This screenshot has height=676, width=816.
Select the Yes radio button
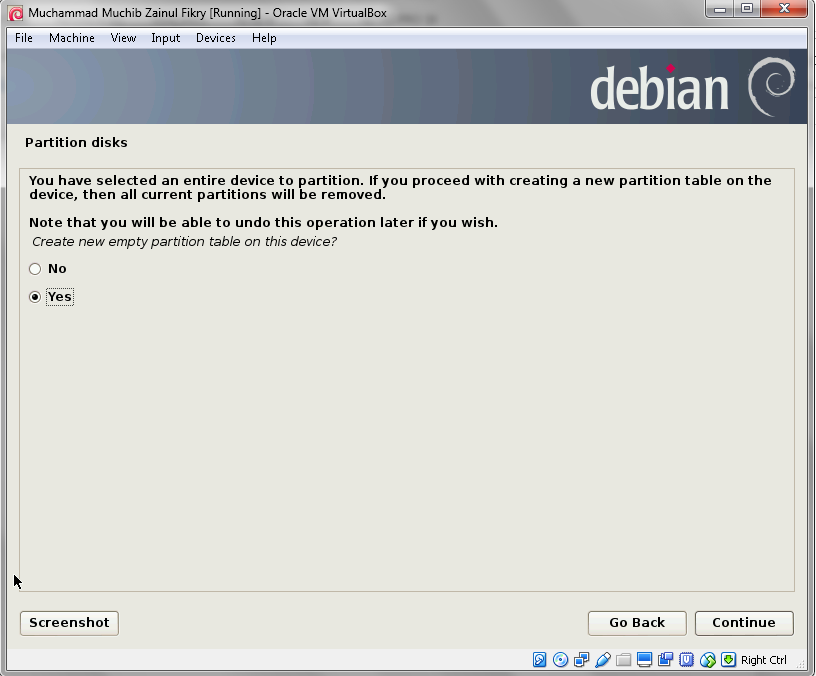pyautogui.click(x=34, y=296)
